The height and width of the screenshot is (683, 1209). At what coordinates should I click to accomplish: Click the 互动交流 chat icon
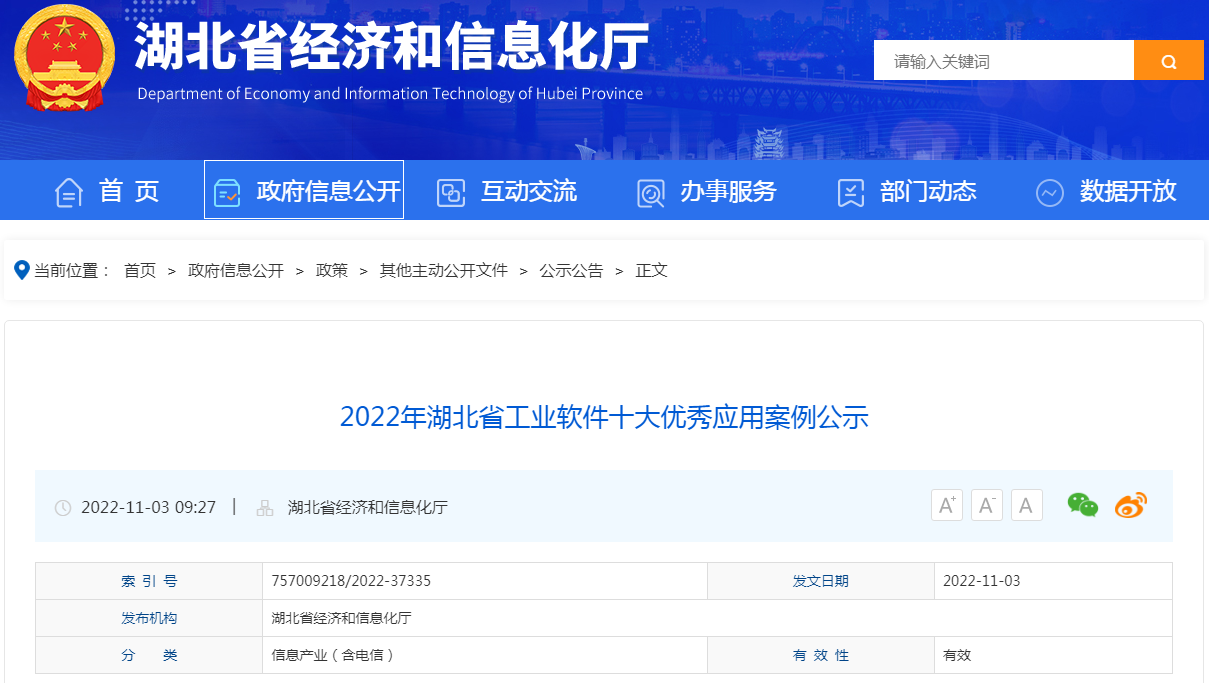[x=451, y=190]
